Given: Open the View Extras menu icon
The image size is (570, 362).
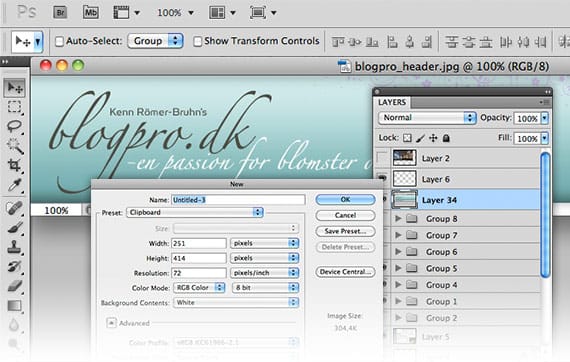Looking at the screenshot, I should (126, 13).
